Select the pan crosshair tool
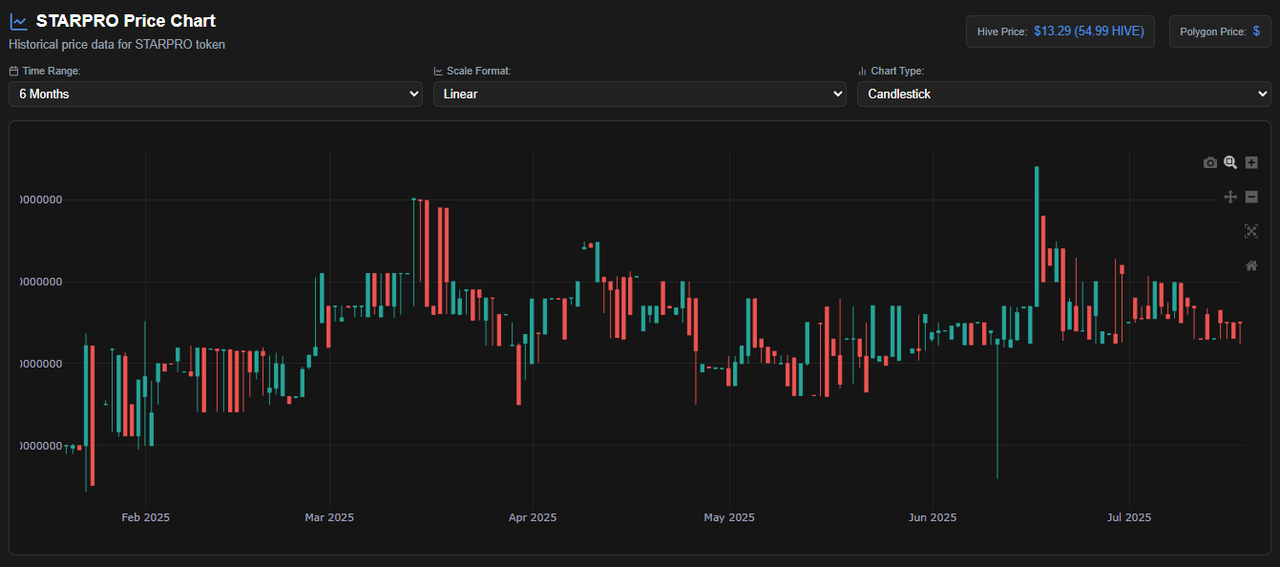The image size is (1280, 567). tap(1231, 197)
